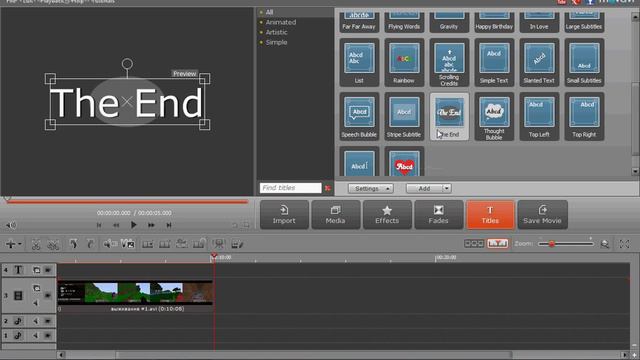Filter titles by Artistic category

tap(276, 32)
